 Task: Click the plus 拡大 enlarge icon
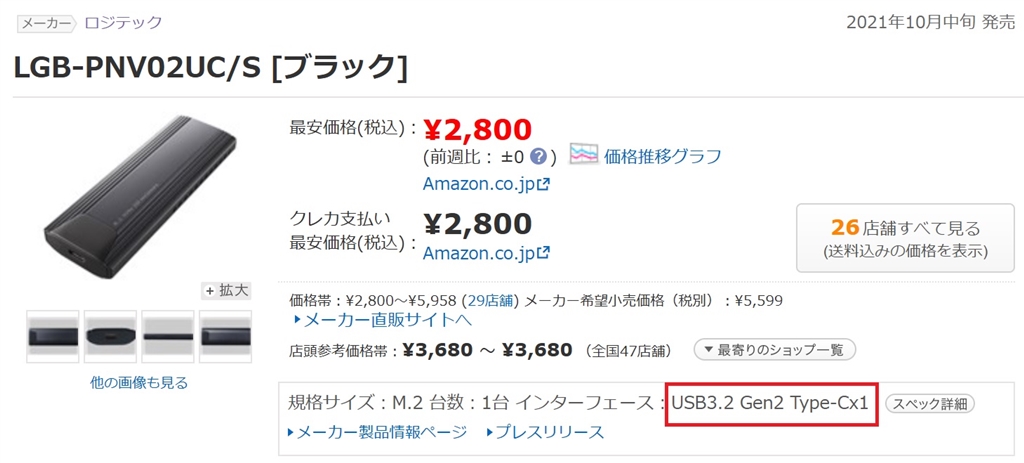tap(226, 290)
